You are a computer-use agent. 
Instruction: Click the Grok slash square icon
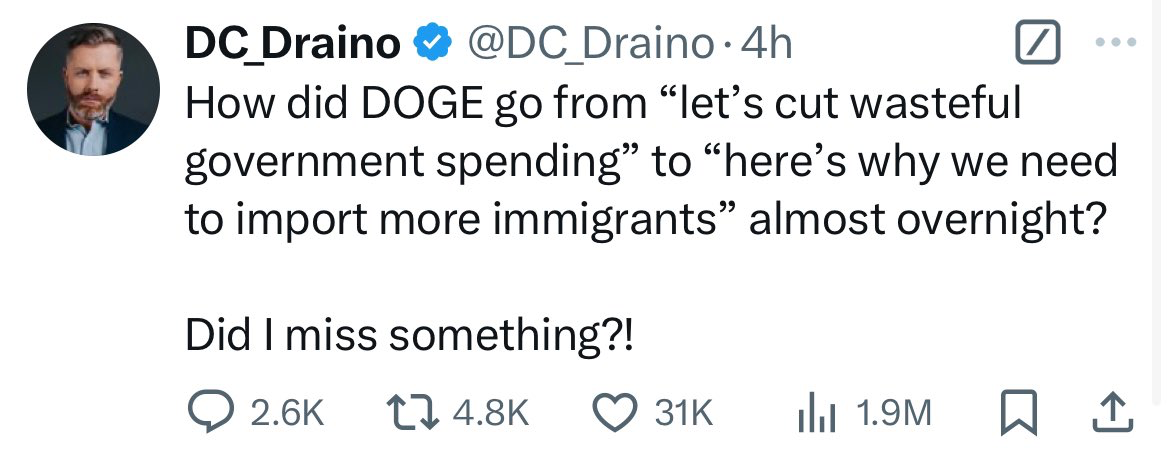pos(1038,43)
